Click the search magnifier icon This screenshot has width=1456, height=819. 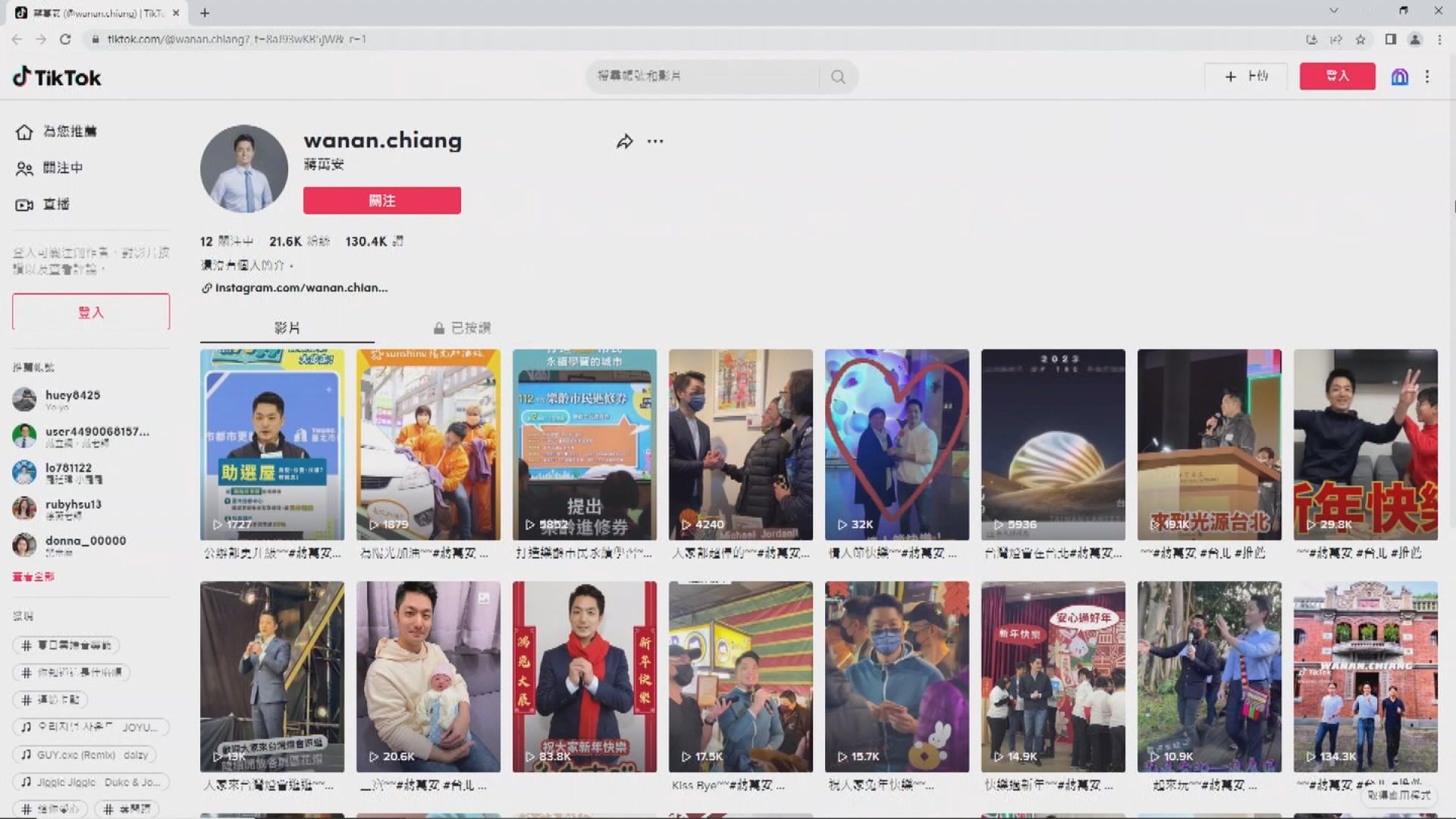pos(838,77)
